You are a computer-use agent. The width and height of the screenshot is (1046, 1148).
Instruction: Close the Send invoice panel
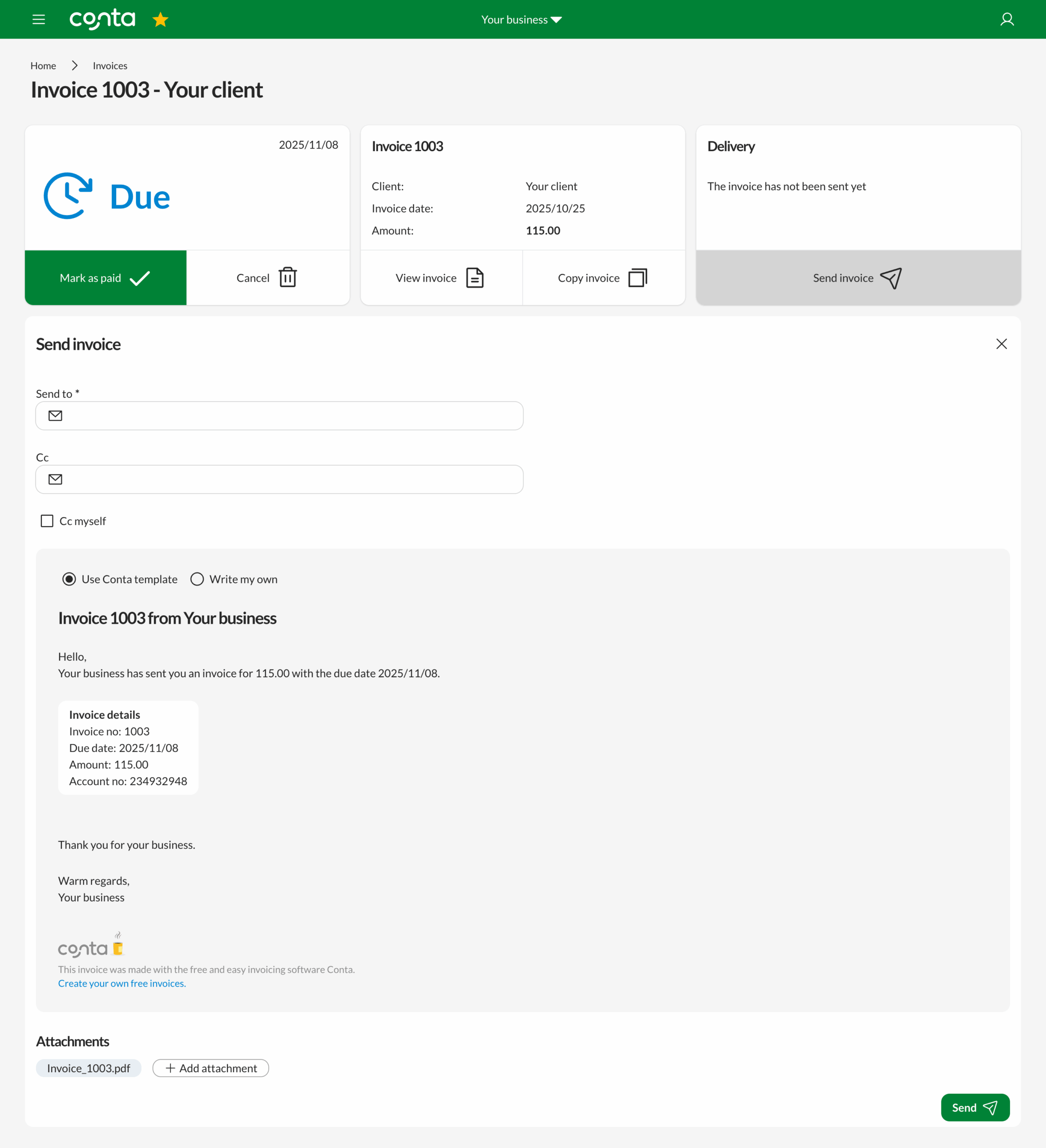point(1001,344)
